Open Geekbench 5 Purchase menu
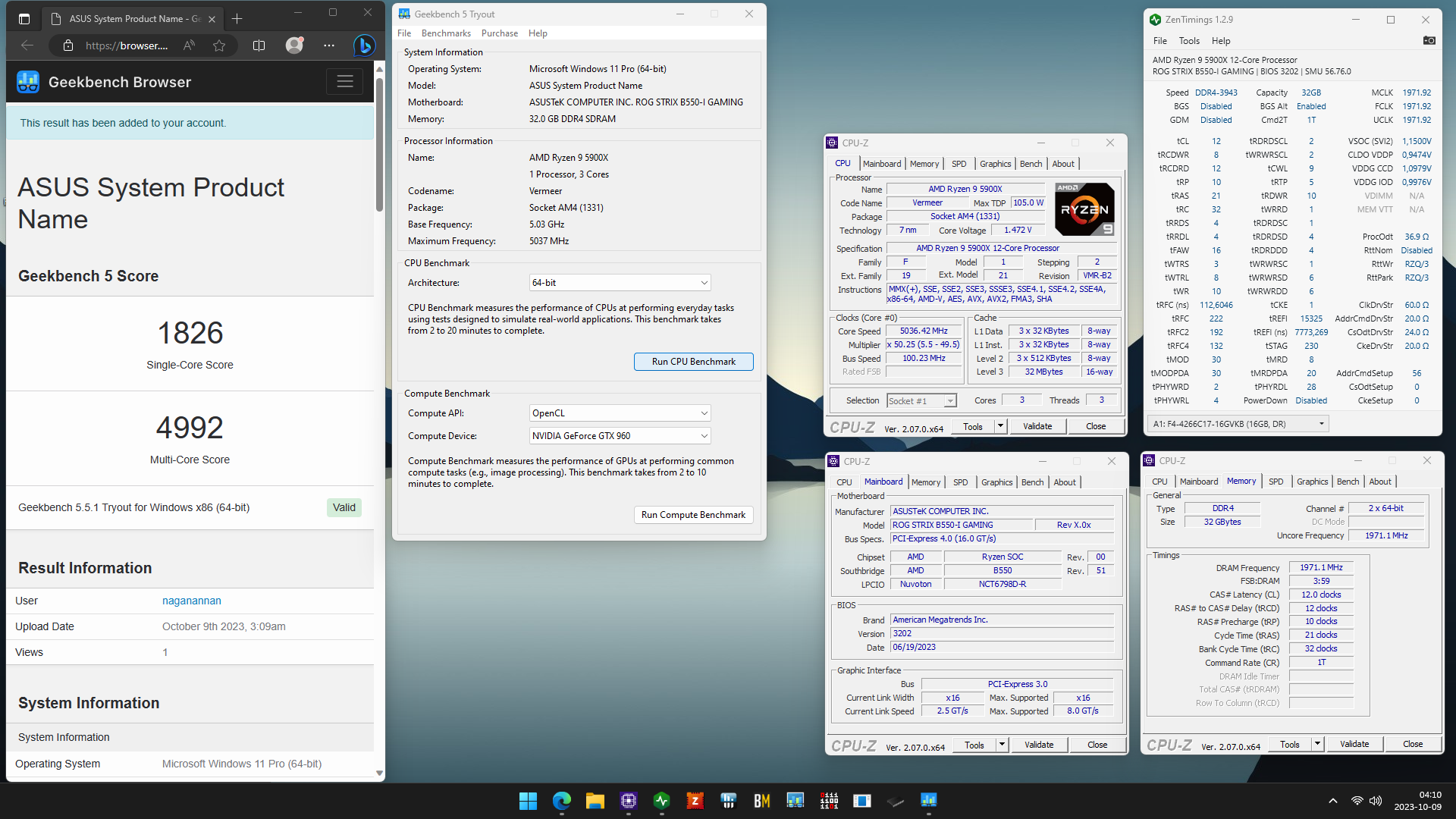 pyautogui.click(x=500, y=33)
